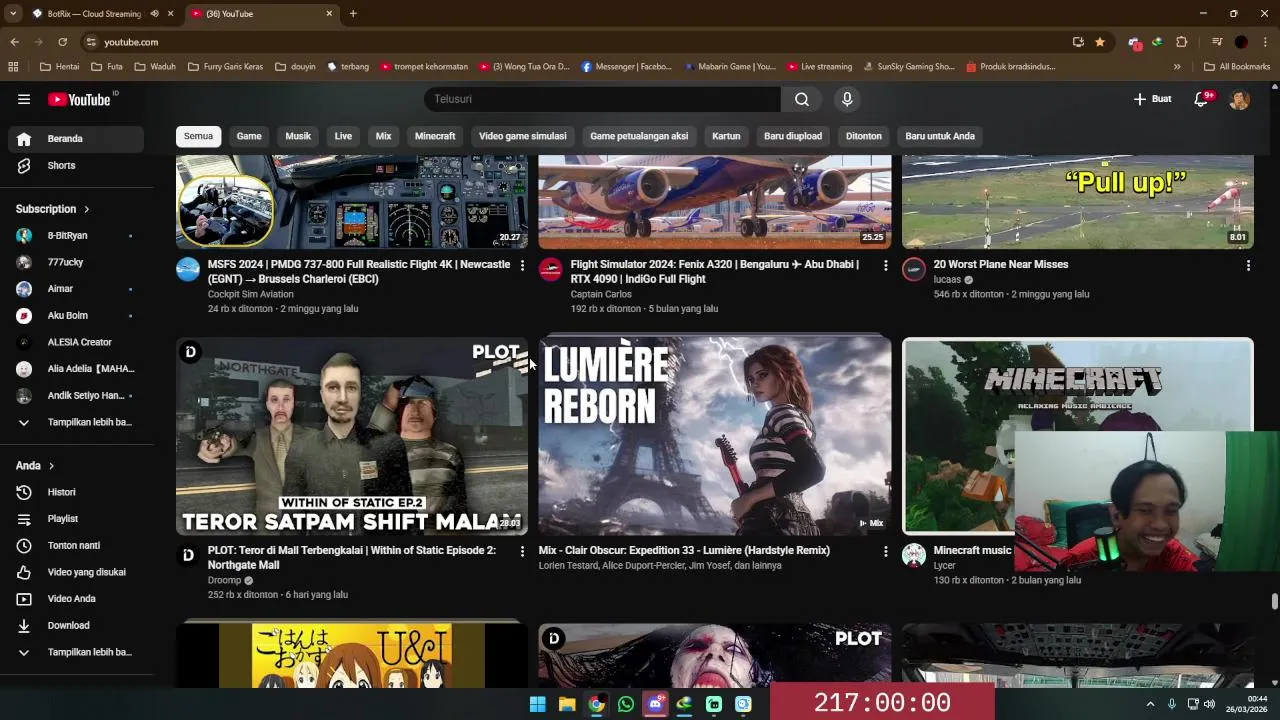The height and width of the screenshot is (720, 1280).
Task: Open the account avatar menu
Action: (1240, 99)
